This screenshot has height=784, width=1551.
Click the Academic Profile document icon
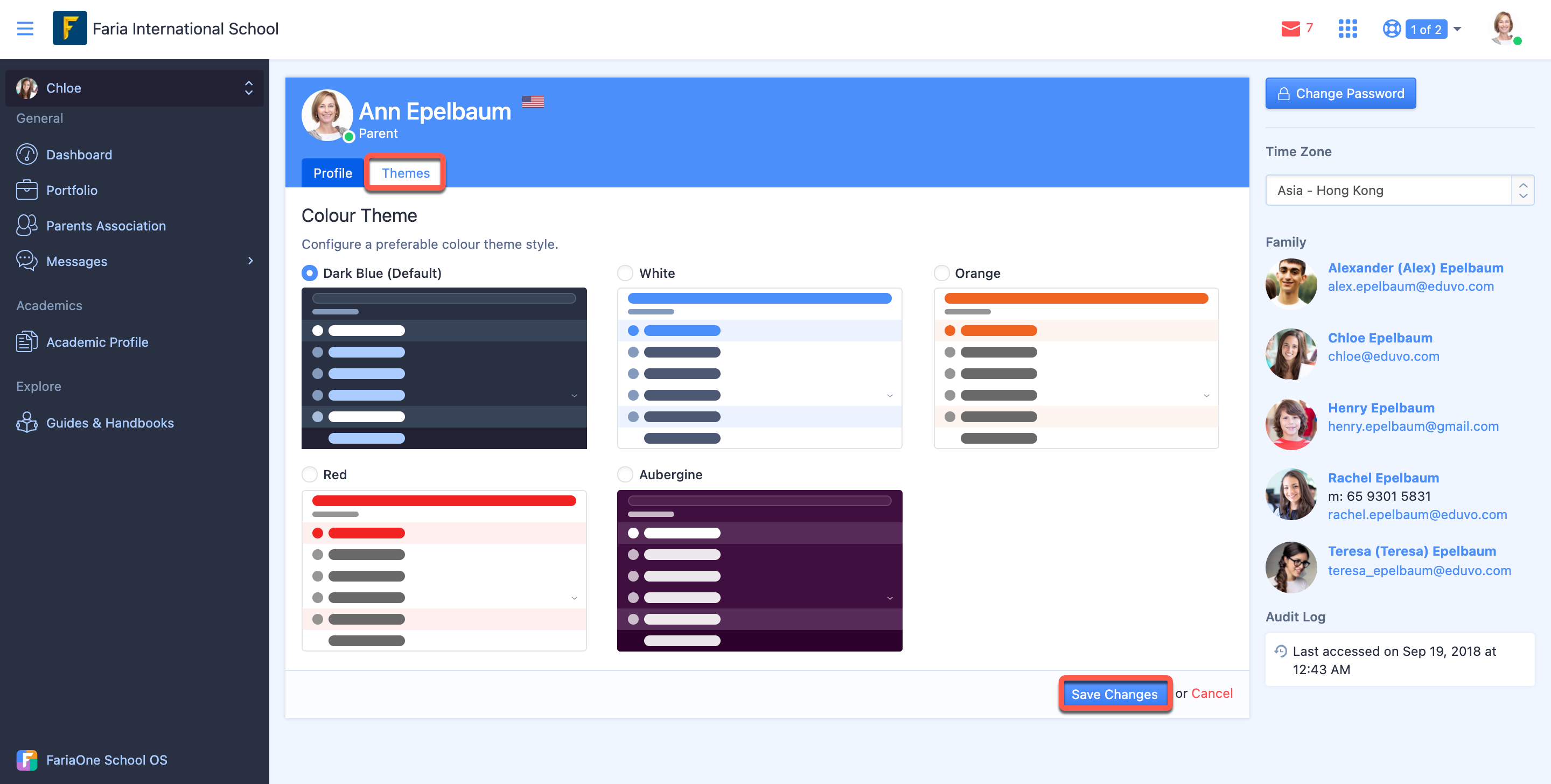click(x=27, y=341)
